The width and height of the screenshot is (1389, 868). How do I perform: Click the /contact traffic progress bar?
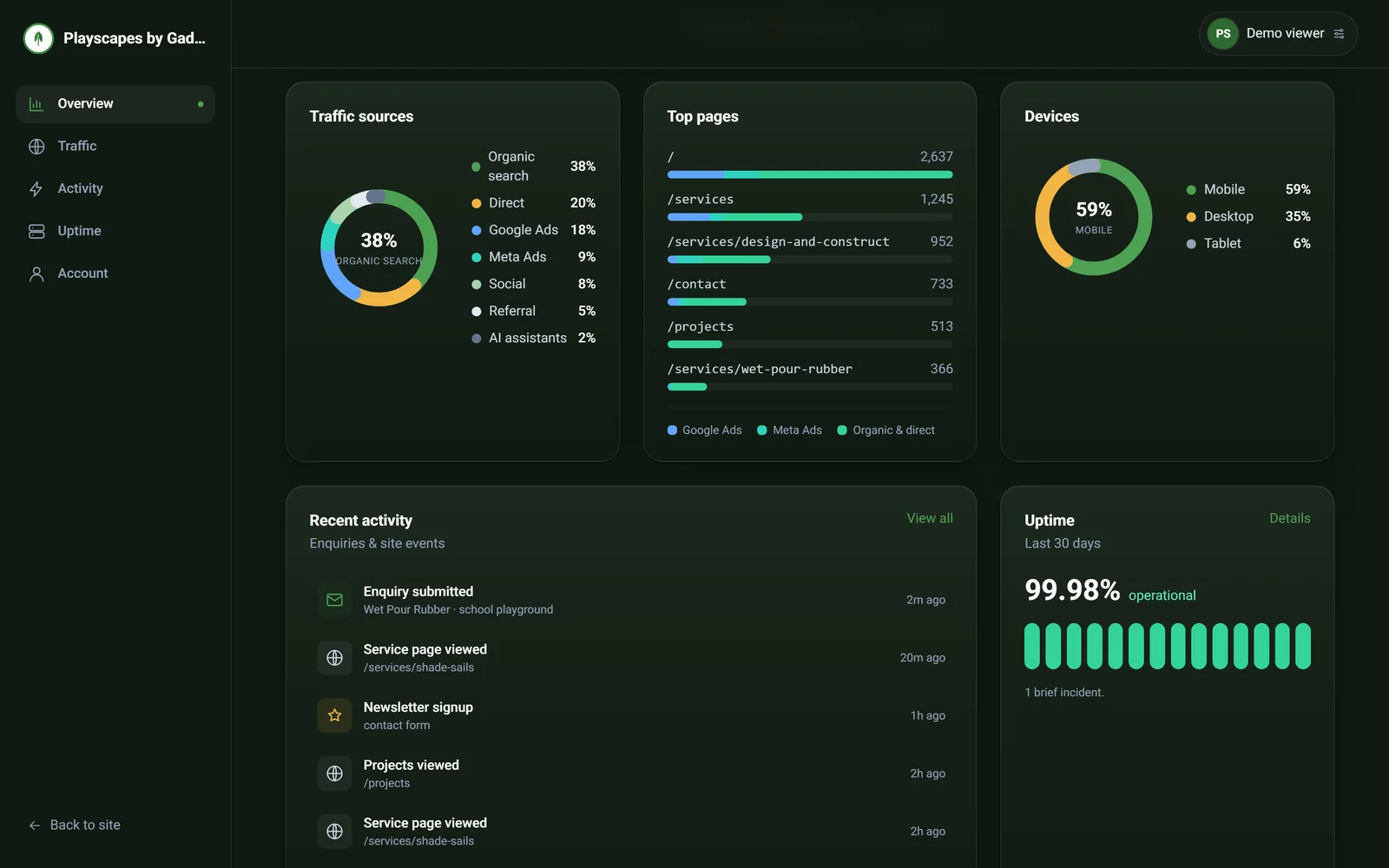click(x=810, y=302)
